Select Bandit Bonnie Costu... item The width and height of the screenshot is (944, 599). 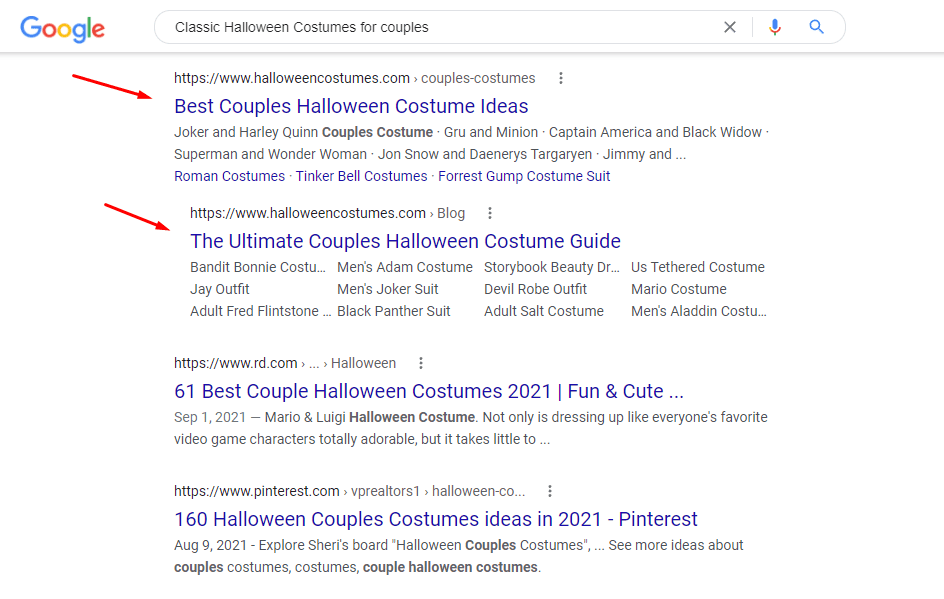pyautogui.click(x=258, y=267)
